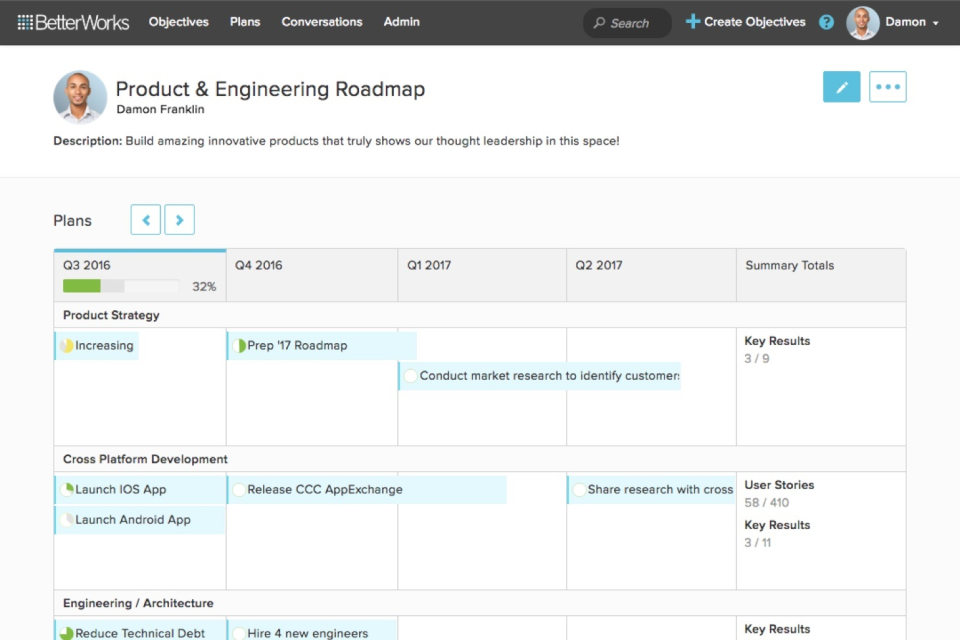Screen dimensions: 960x640
Task: Open the three-dots more options button
Action: tap(887, 87)
